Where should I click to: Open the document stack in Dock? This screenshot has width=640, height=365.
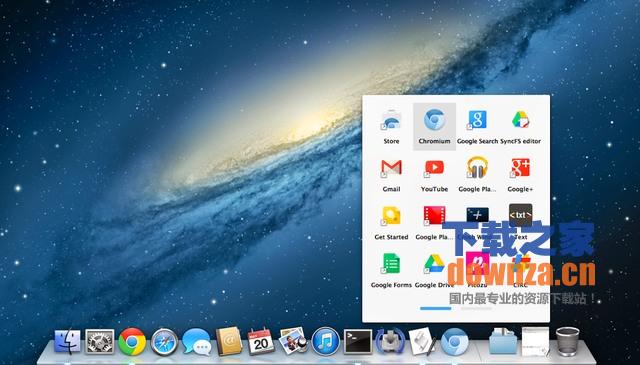(x=535, y=341)
